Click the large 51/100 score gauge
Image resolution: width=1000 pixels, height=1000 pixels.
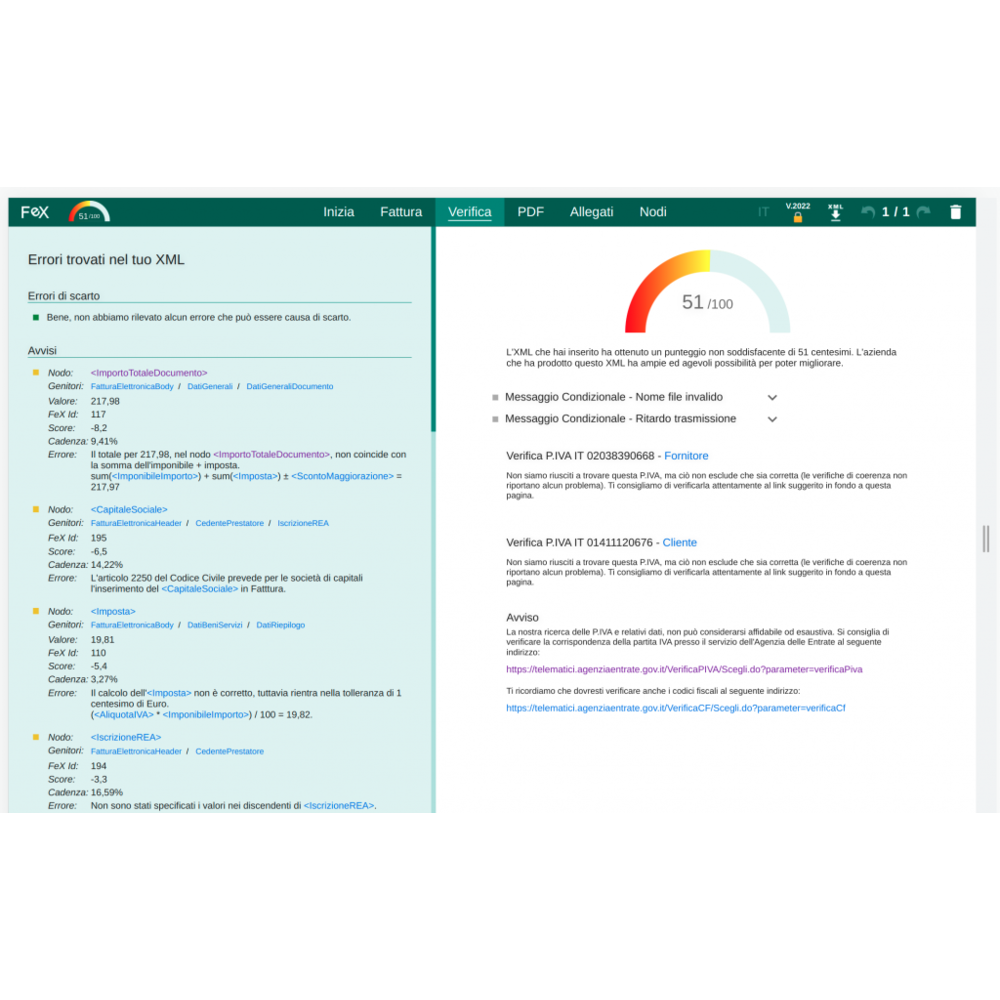pyautogui.click(x=707, y=293)
